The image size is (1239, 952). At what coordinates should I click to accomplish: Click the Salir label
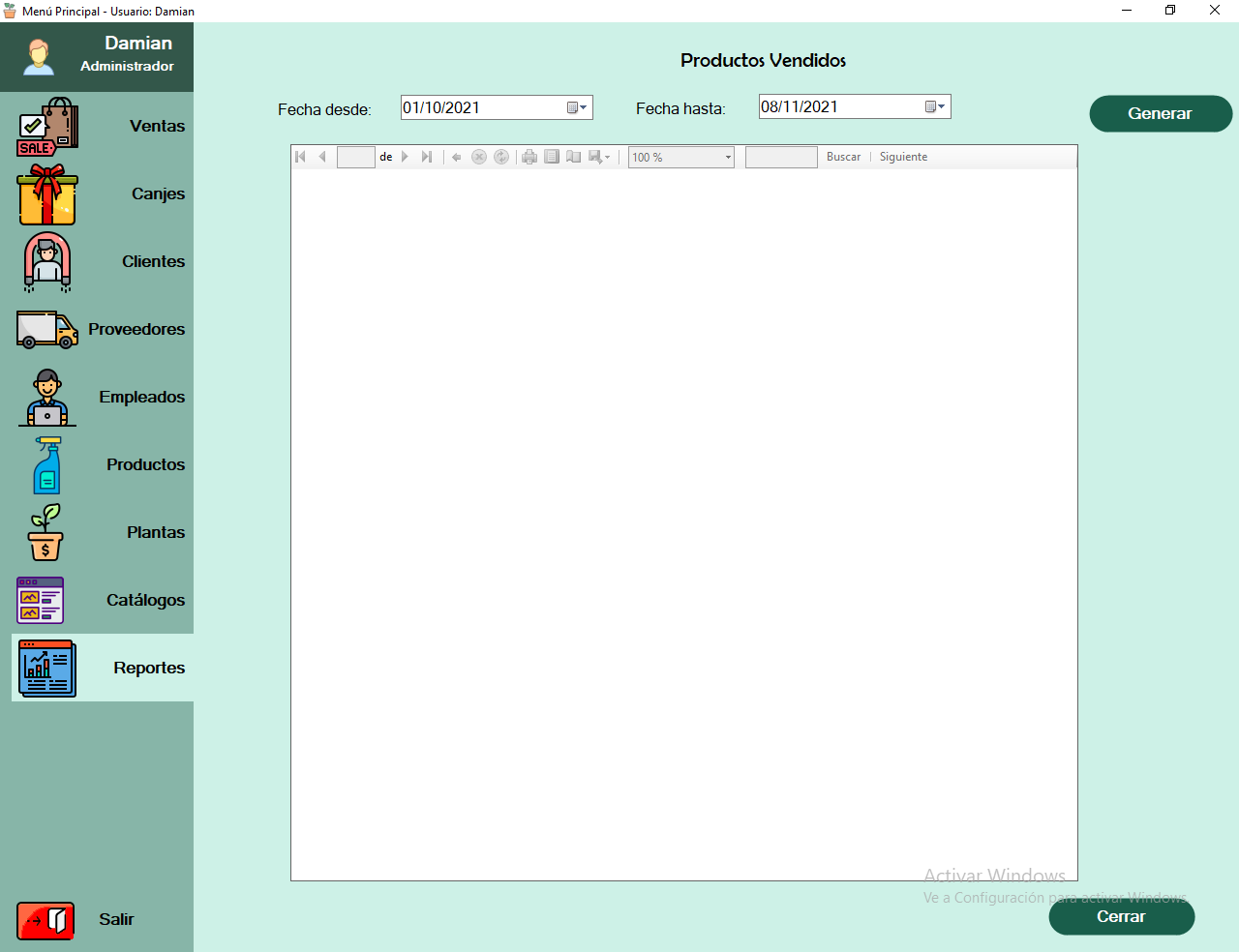(116, 920)
